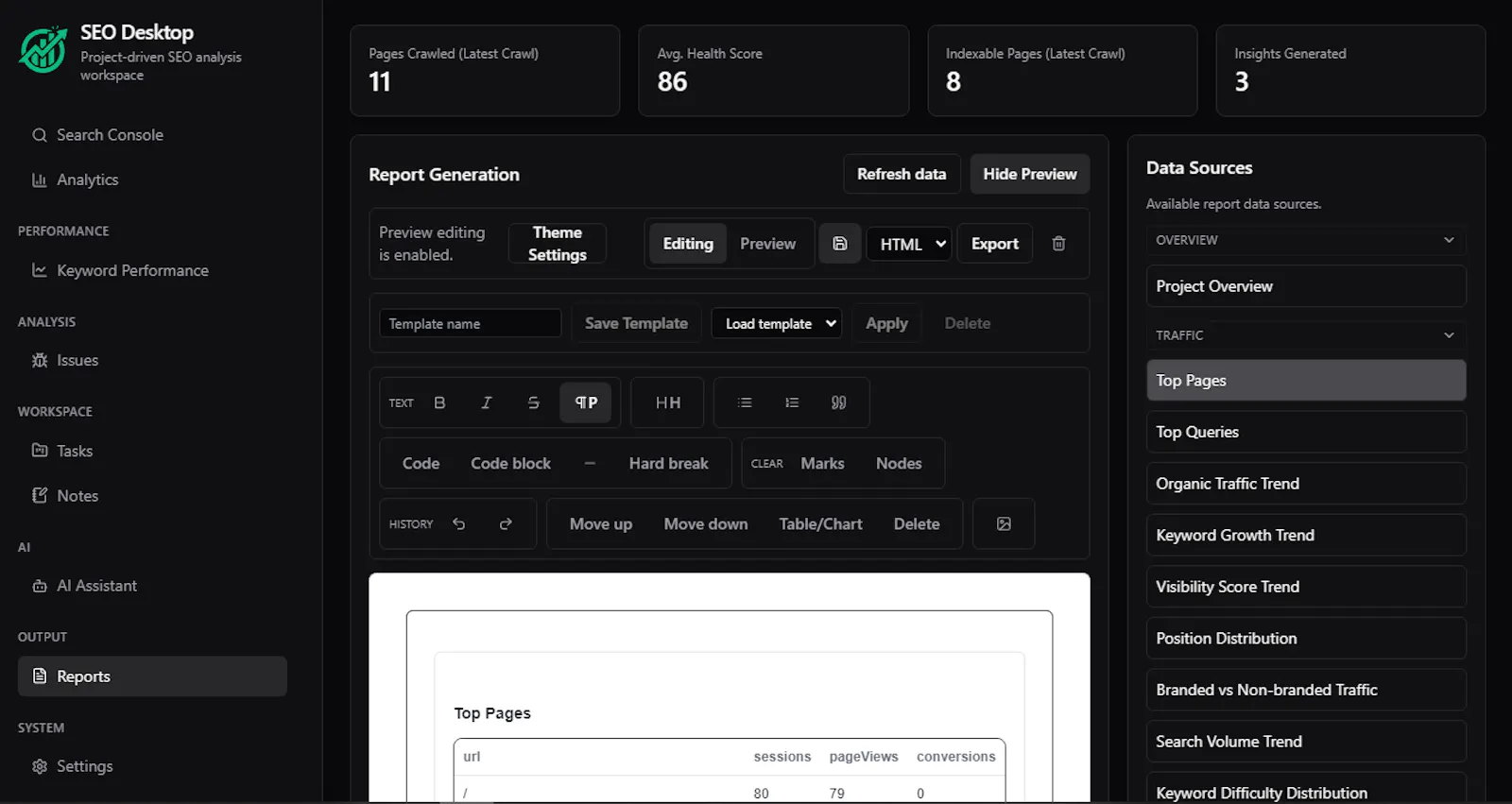Click the SEO Desktop logo icon
The height and width of the screenshot is (804, 1512).
pyautogui.click(x=43, y=50)
